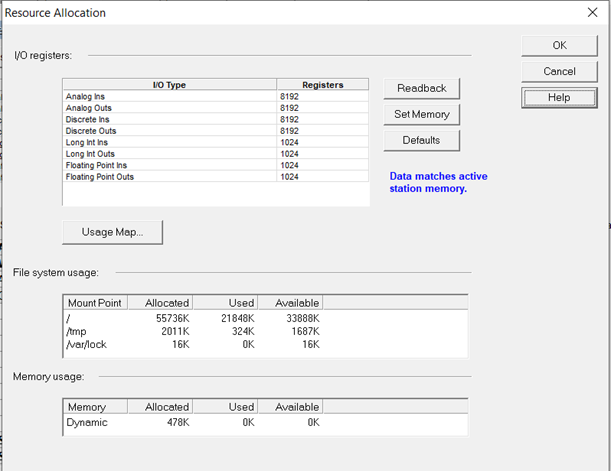Click the memory usage Allocated column header
Viewport: 611px width, 471px height.
pos(160,407)
